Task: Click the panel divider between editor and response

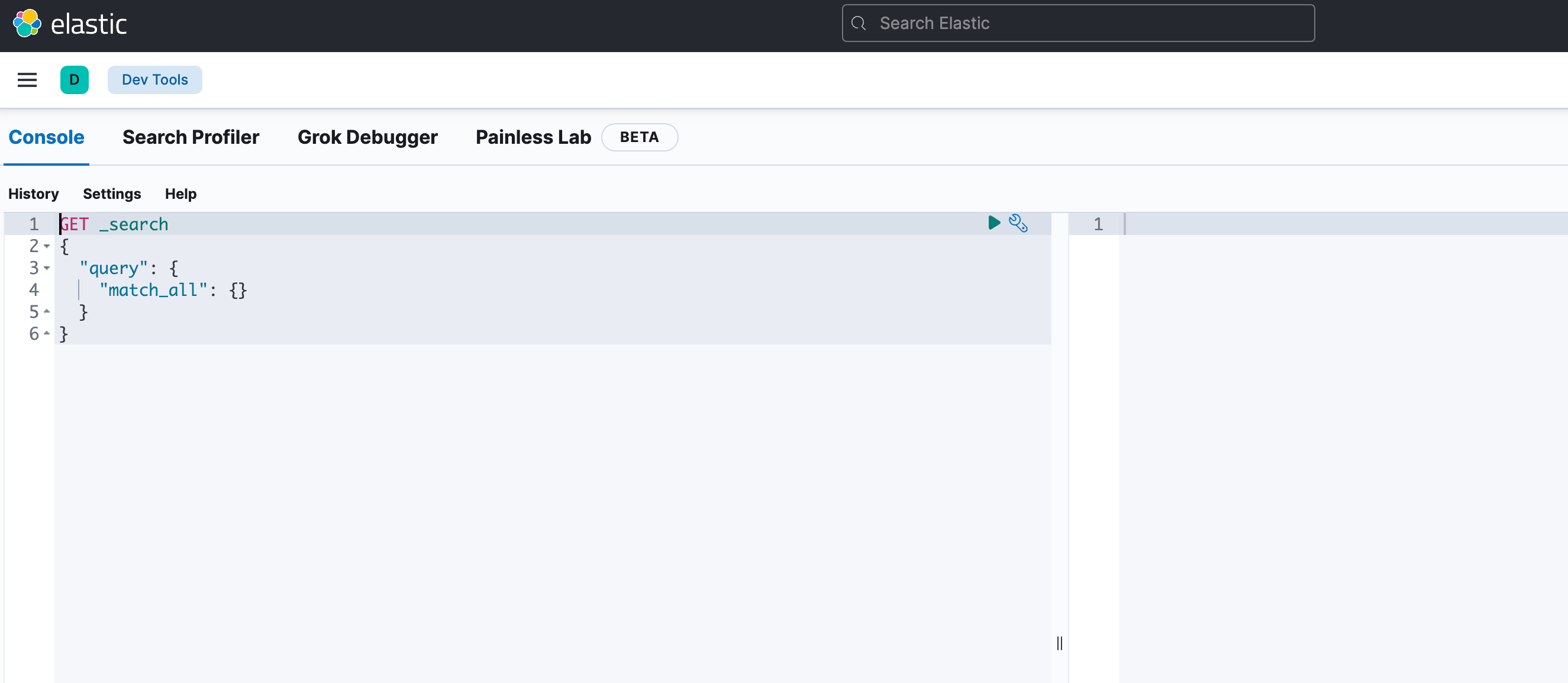Action: click(x=1060, y=643)
